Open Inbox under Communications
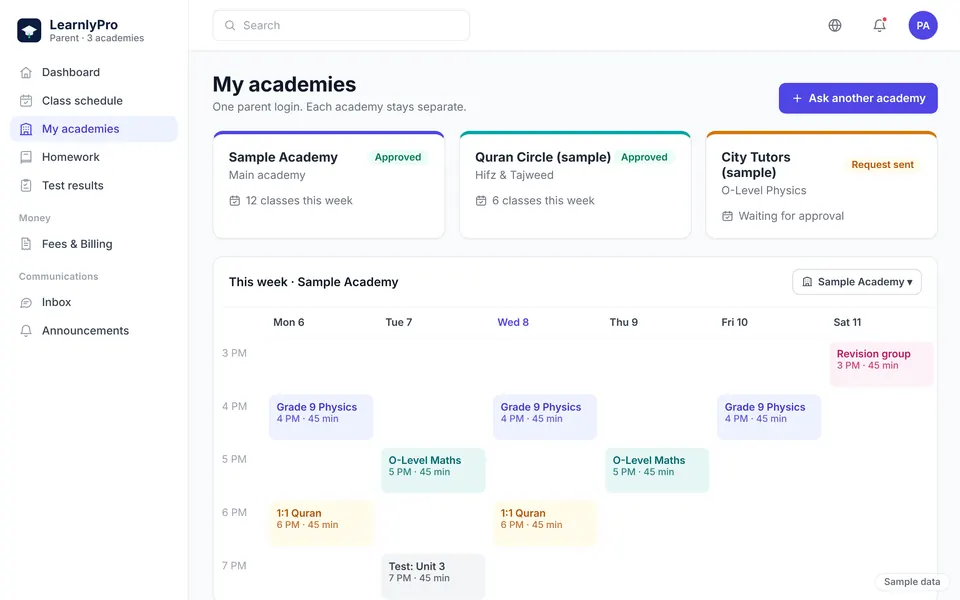 coord(94,302)
